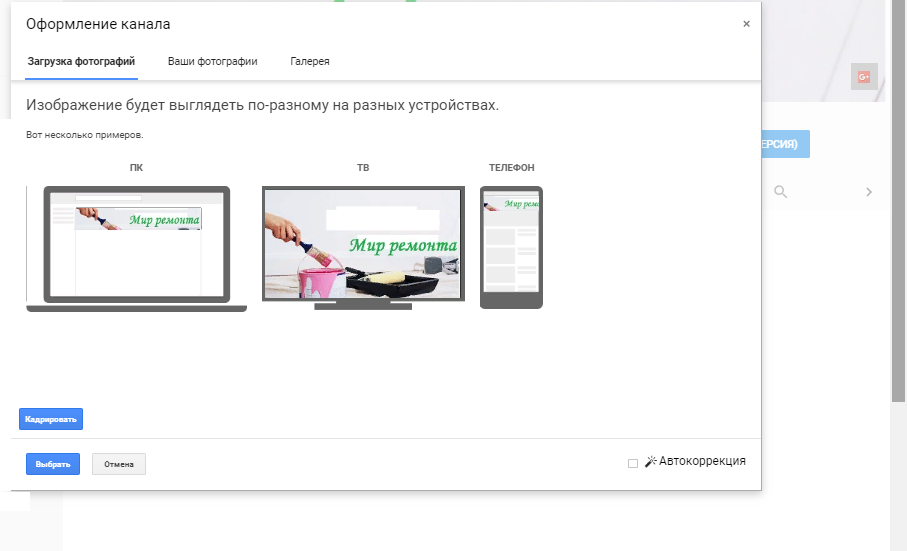907x551 pixels.
Task: Click the ТЕЛЕФОН phone preview image
Action: tap(511, 247)
